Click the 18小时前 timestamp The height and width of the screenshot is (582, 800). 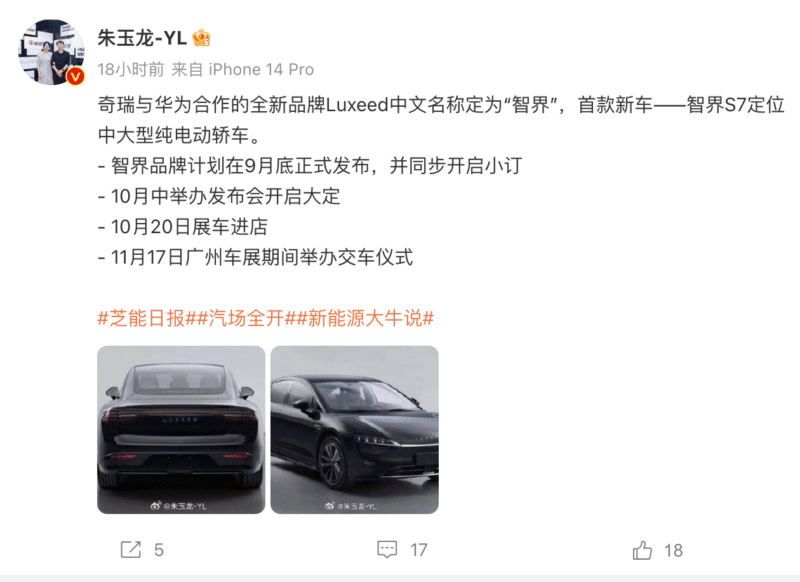click(131, 69)
